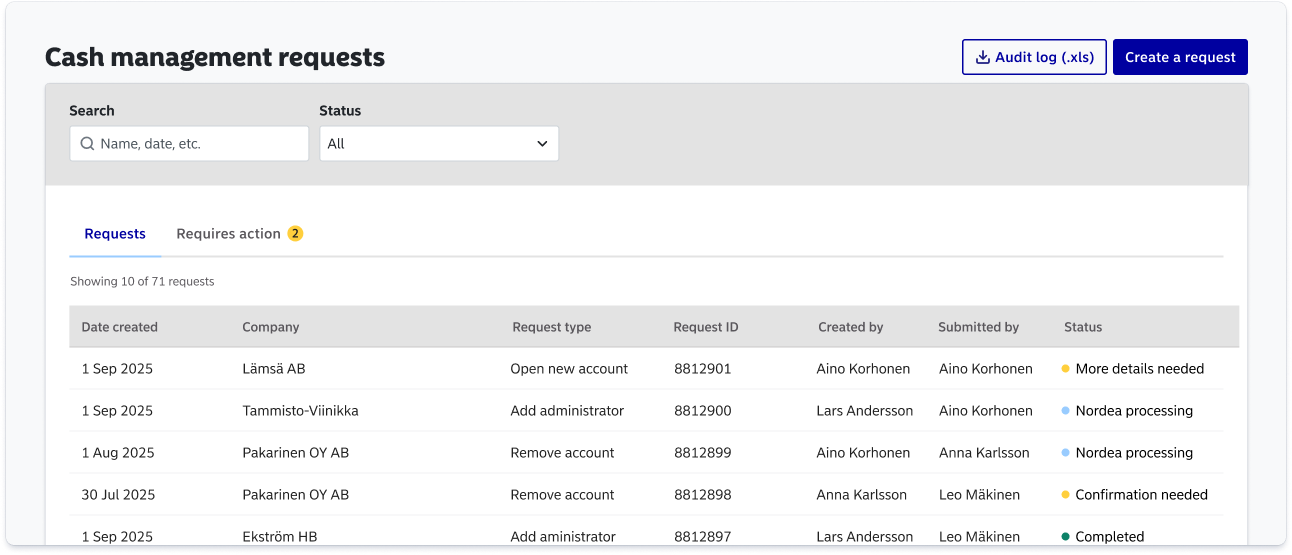Image resolution: width=1292 pixels, height=555 pixels.
Task: Click request ID 8812901
Action: coord(703,369)
